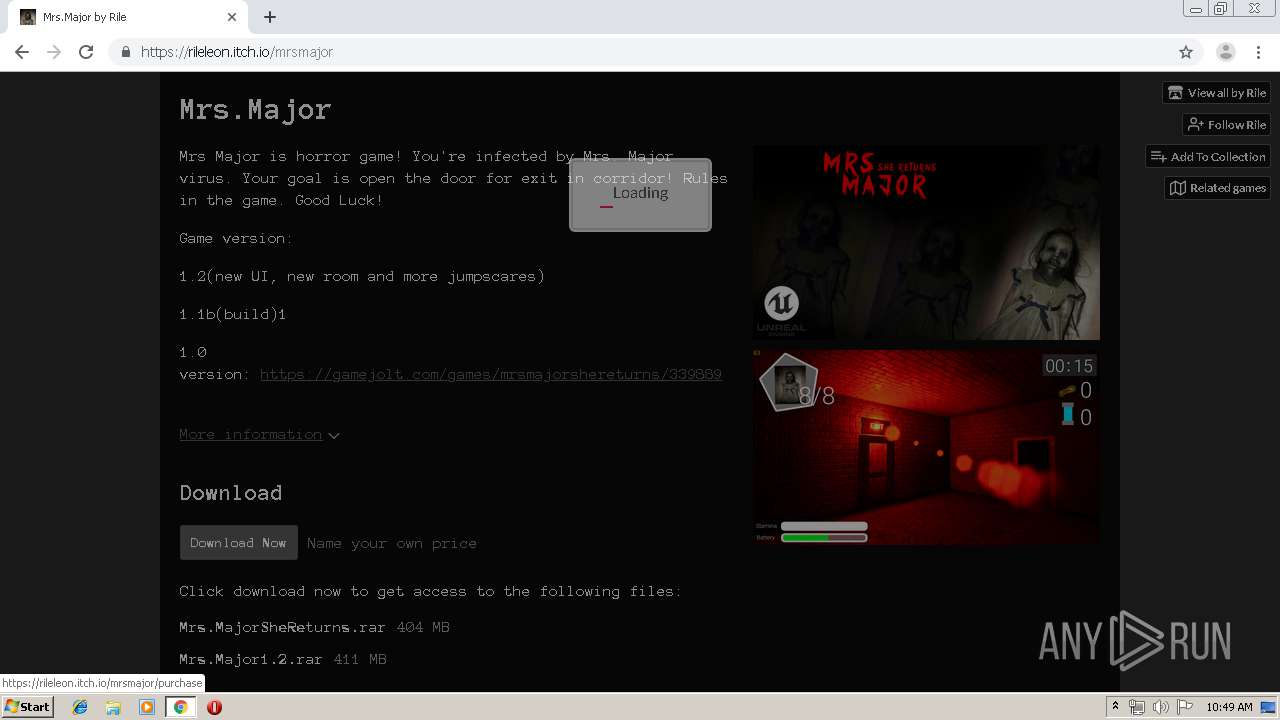
Task: Click the 411 MB file size
Action: [x=360, y=660]
